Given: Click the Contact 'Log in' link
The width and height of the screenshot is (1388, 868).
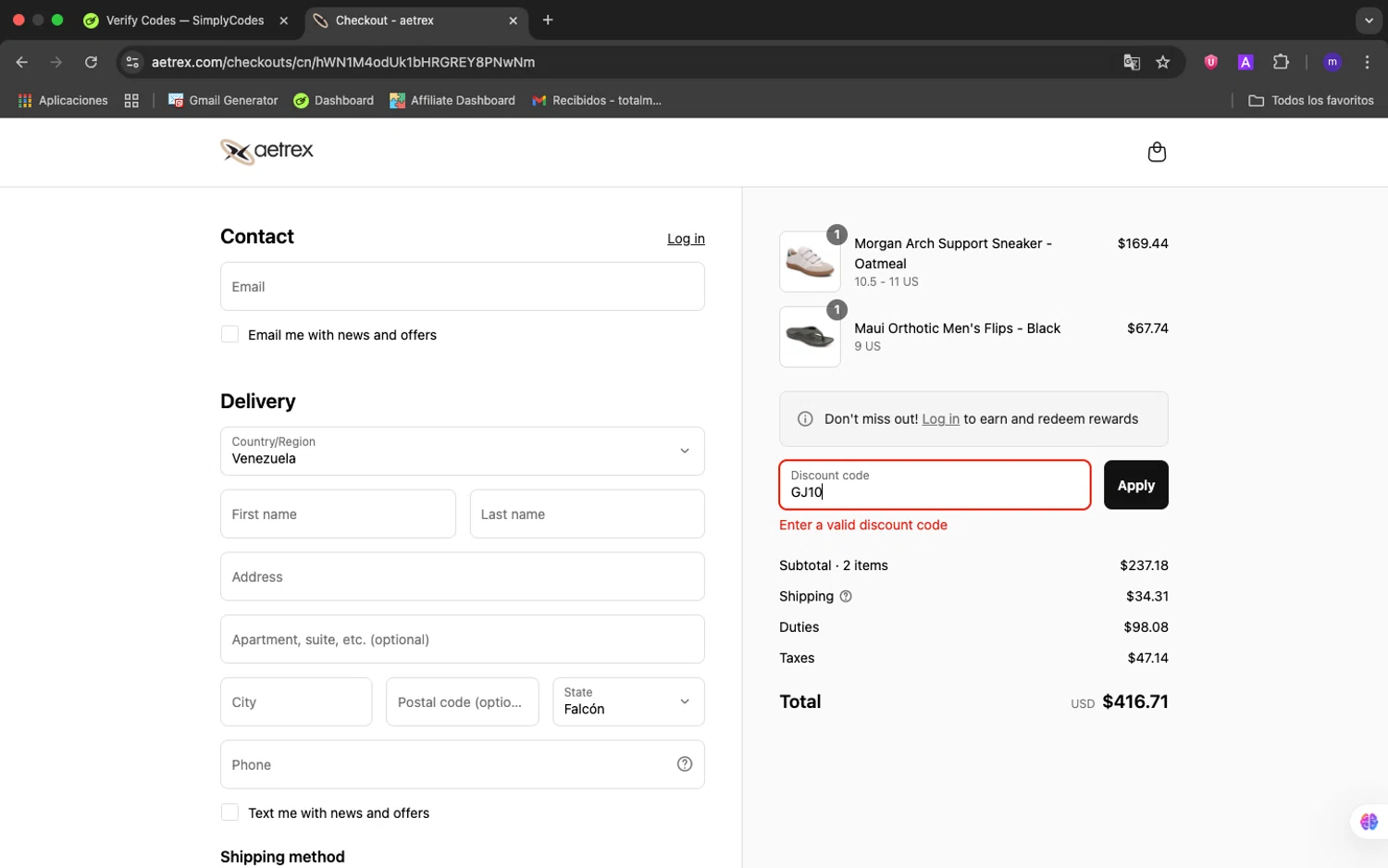Looking at the screenshot, I should click(686, 239).
